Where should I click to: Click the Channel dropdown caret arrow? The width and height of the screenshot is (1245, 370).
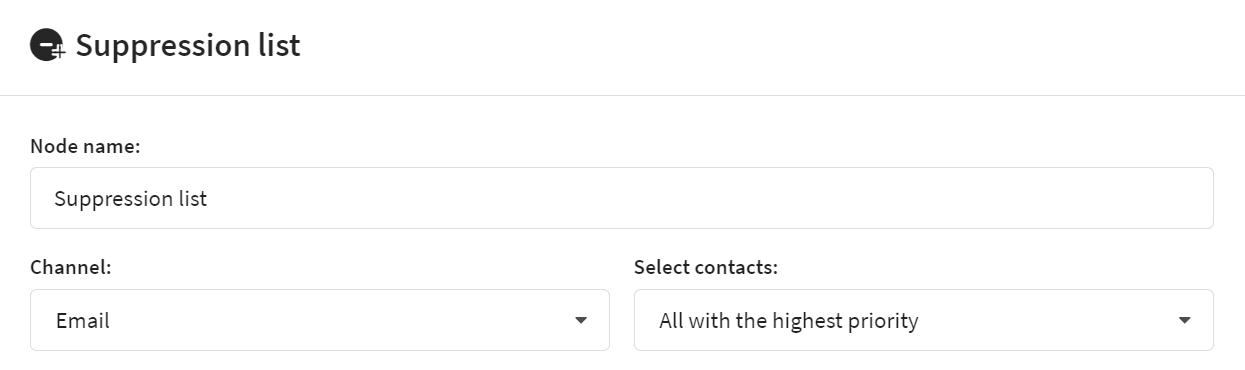[581, 321]
